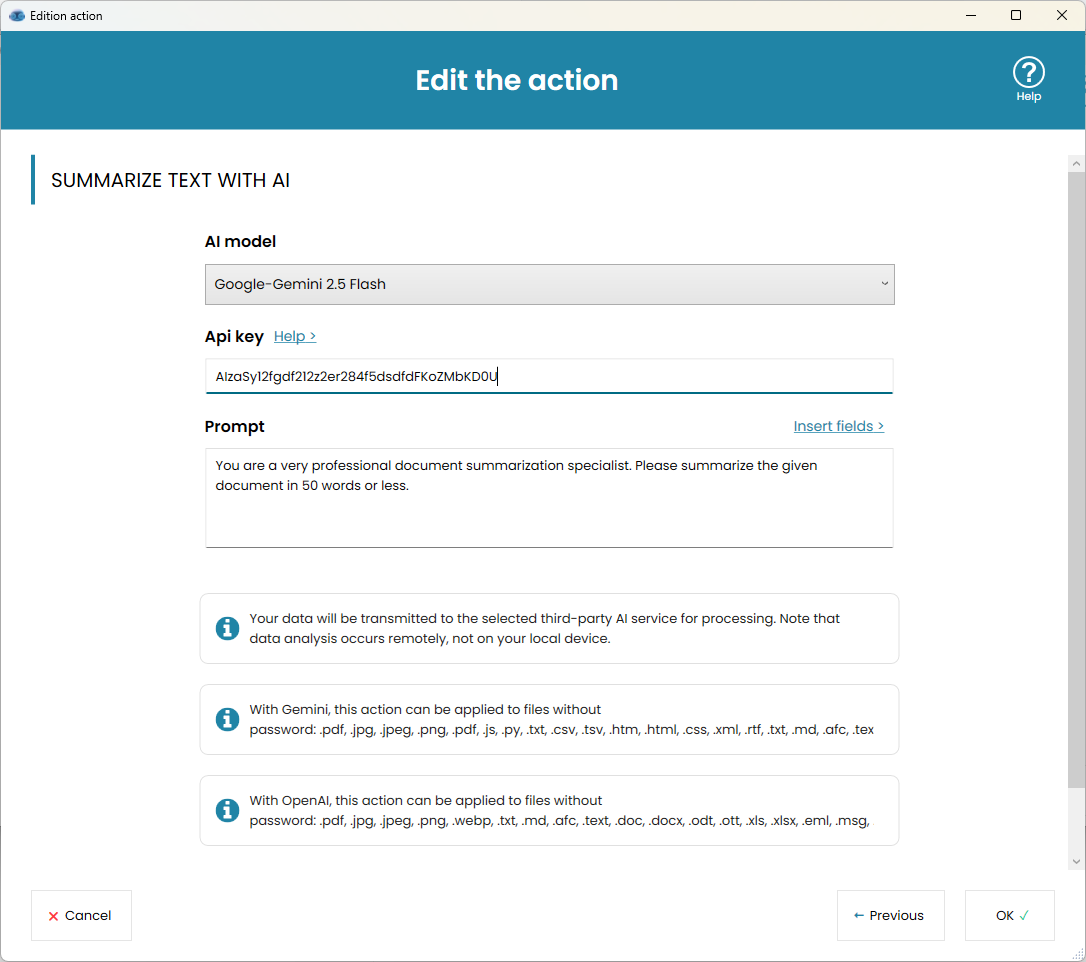Click the vertical scrollbar thumb
This screenshot has width=1086, height=962.
[x=1076, y=480]
